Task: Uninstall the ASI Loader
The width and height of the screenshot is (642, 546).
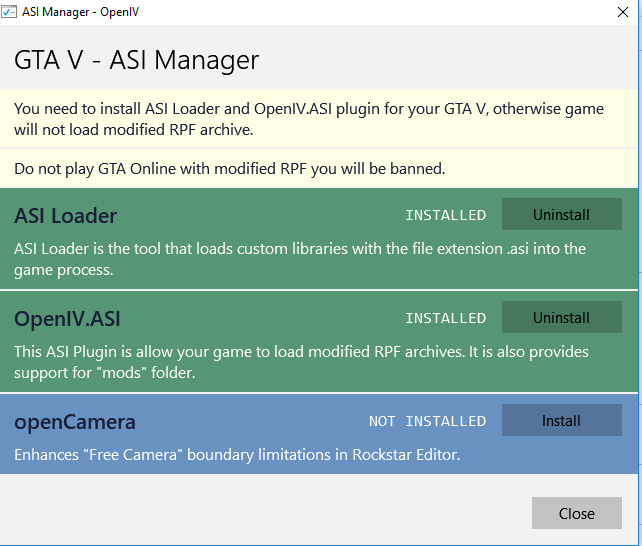Action: pos(561,215)
